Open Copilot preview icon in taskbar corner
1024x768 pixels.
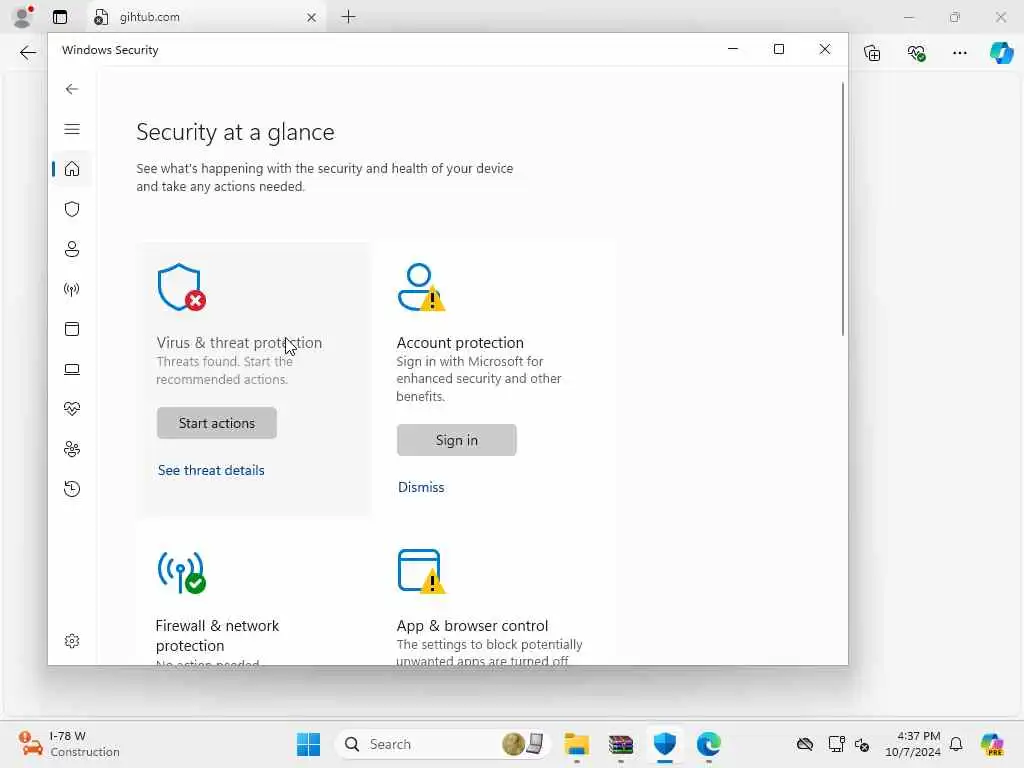pos(992,744)
